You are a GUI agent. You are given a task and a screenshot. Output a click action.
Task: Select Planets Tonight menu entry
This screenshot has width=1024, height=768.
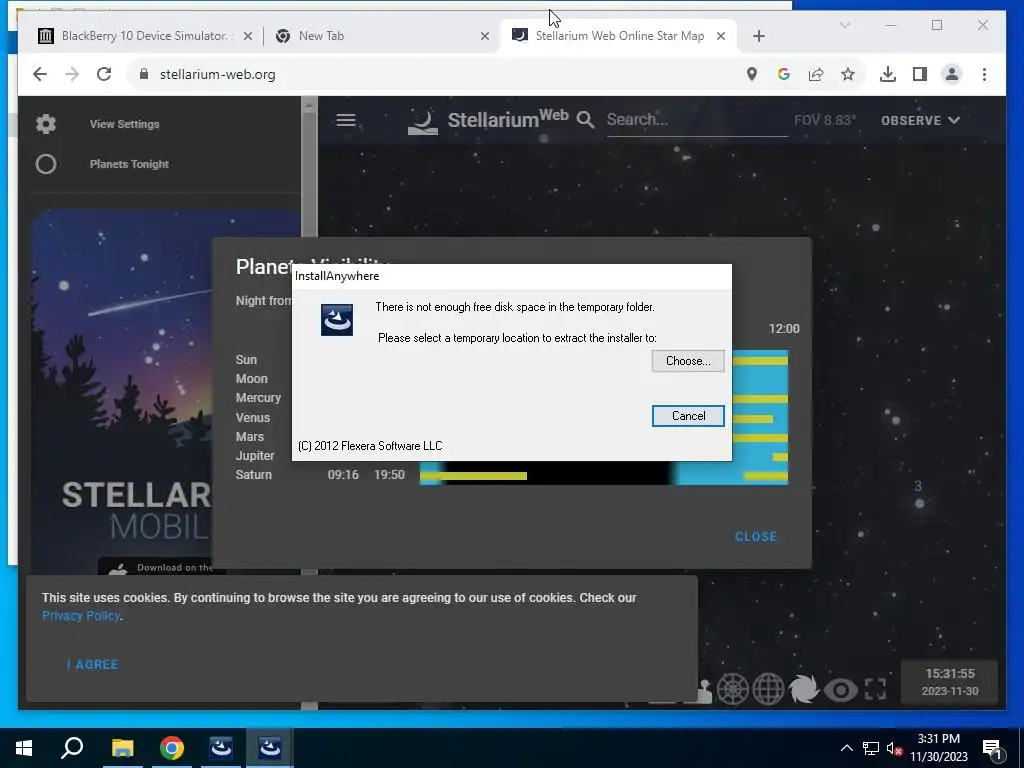pos(129,164)
